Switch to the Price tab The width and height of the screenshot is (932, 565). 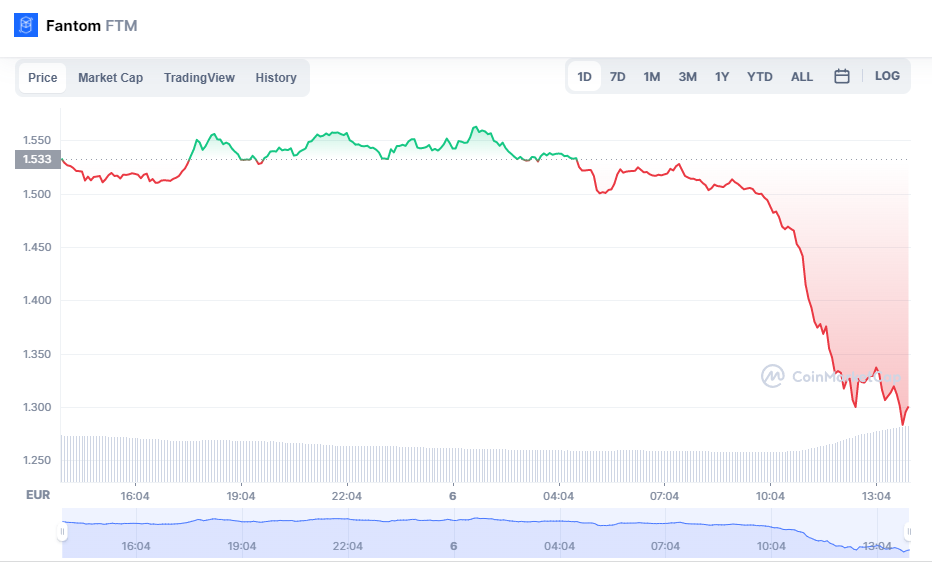point(43,78)
